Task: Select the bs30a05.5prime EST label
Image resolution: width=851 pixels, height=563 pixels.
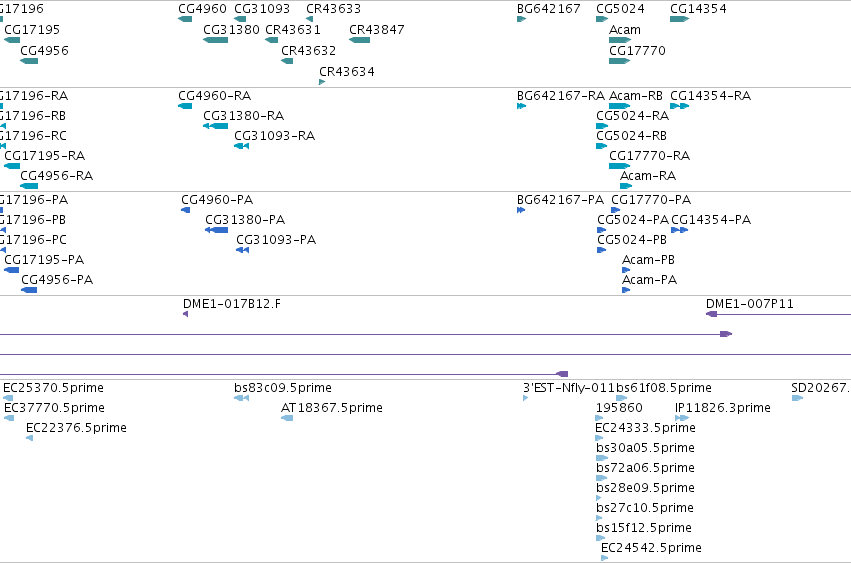Action: click(645, 448)
